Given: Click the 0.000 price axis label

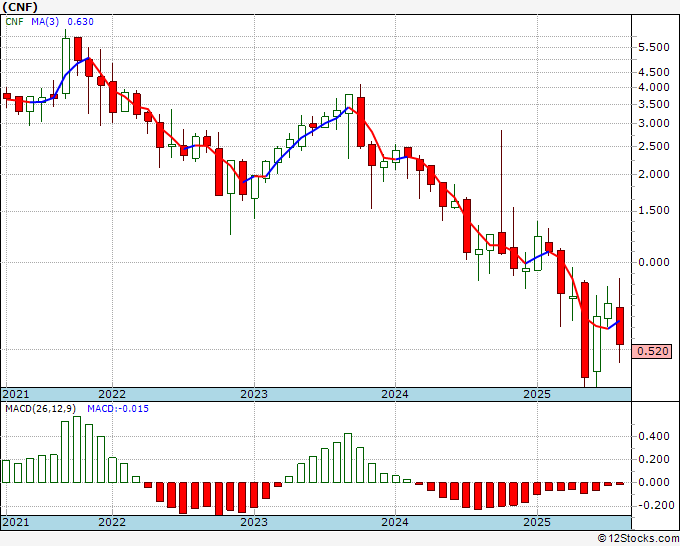Looking at the screenshot, I should (654, 262).
